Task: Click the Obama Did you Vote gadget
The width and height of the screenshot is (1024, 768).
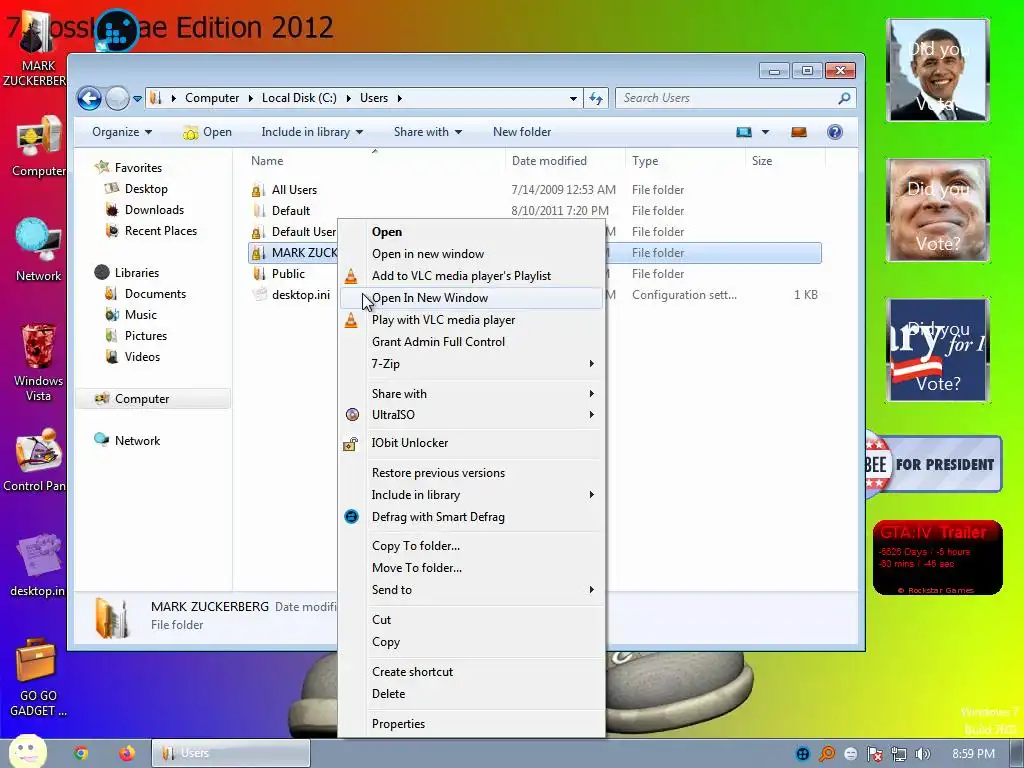Action: (x=938, y=70)
